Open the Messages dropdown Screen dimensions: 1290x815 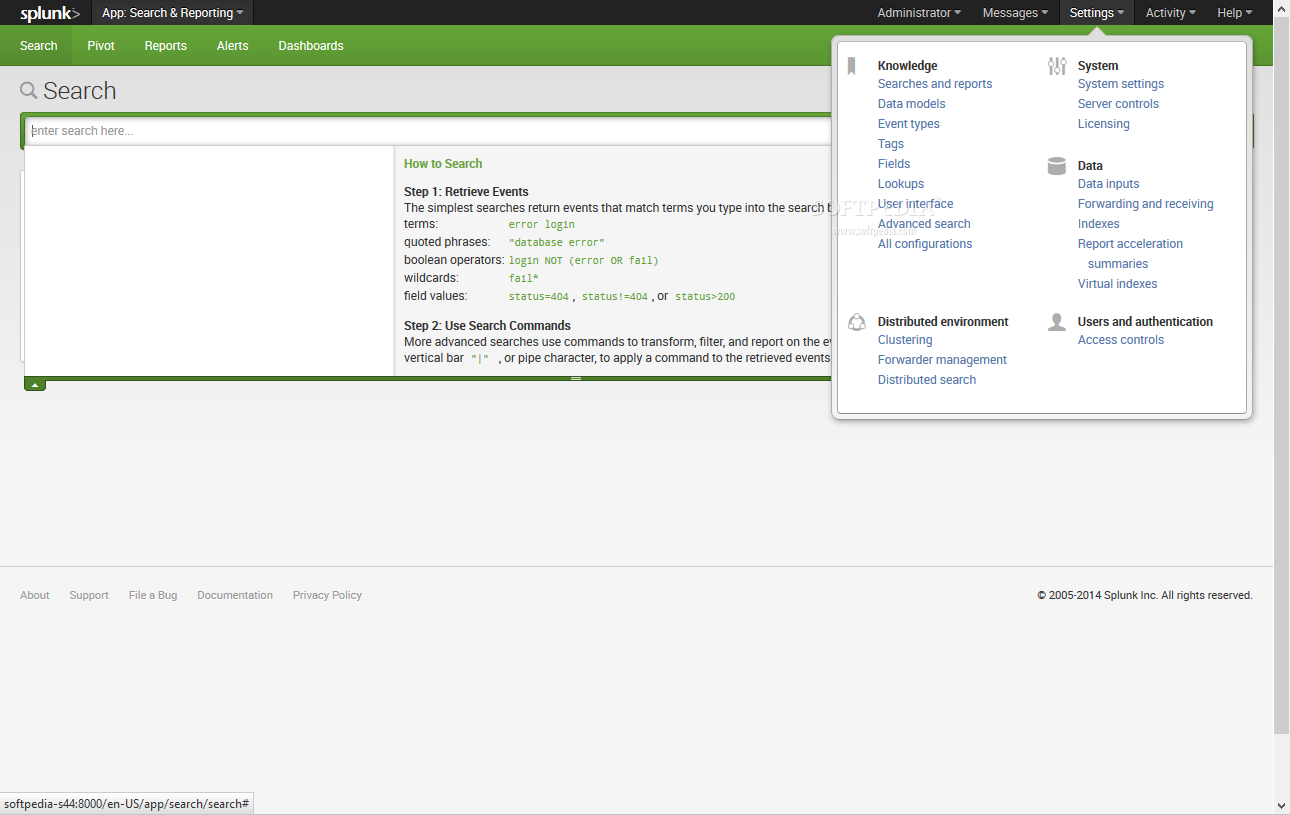coord(1015,13)
